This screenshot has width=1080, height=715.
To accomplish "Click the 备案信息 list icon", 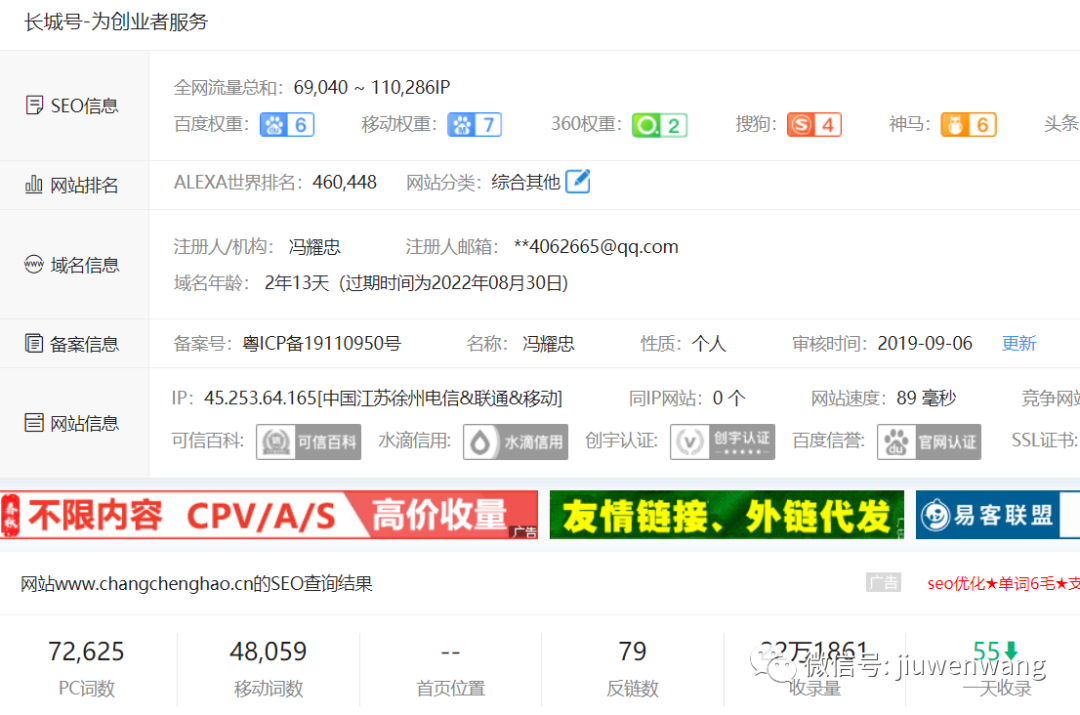I will (34, 343).
